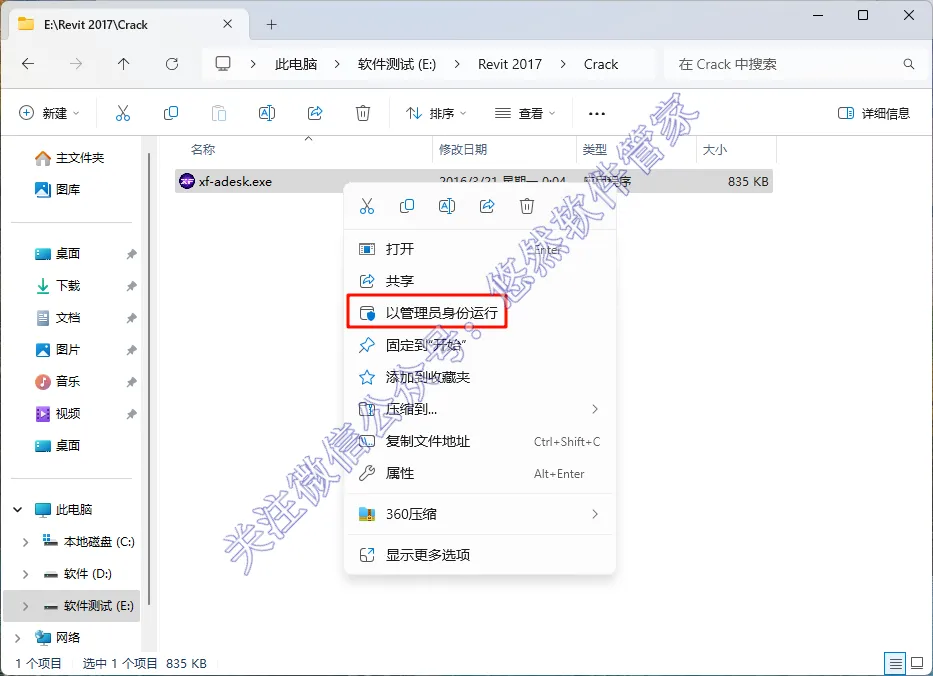Screen dimensions: 933x676
Task: Expand 本地磁盘 (C:) in tree
Action: [25, 542]
